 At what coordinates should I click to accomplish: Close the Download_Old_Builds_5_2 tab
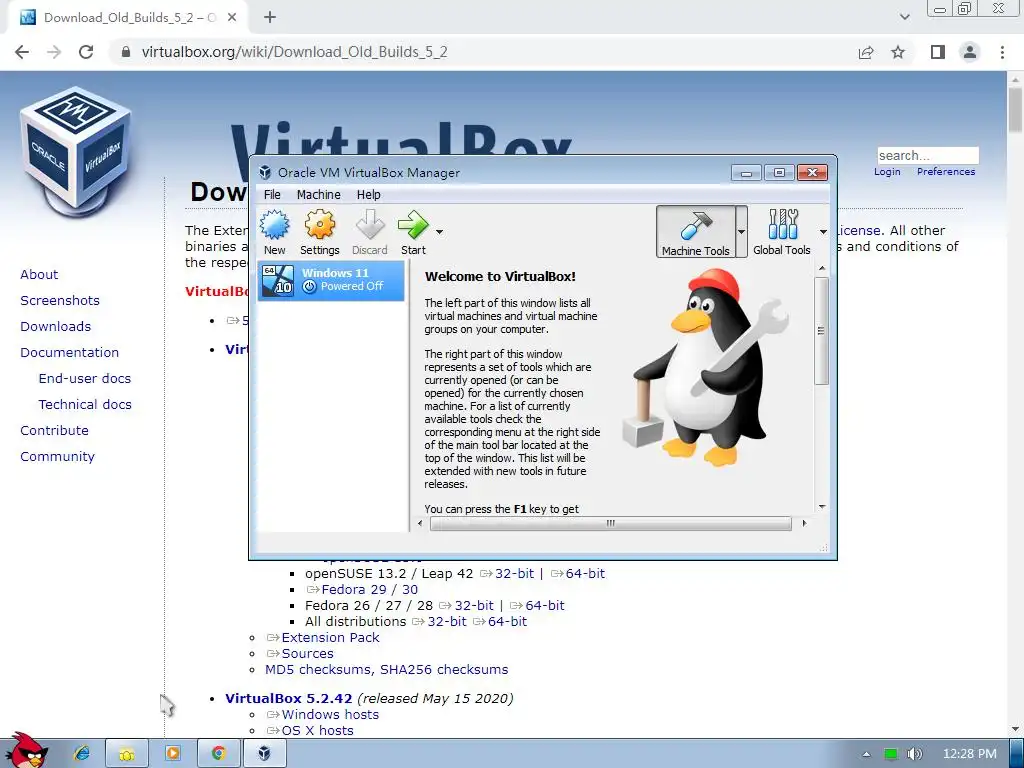point(232,18)
